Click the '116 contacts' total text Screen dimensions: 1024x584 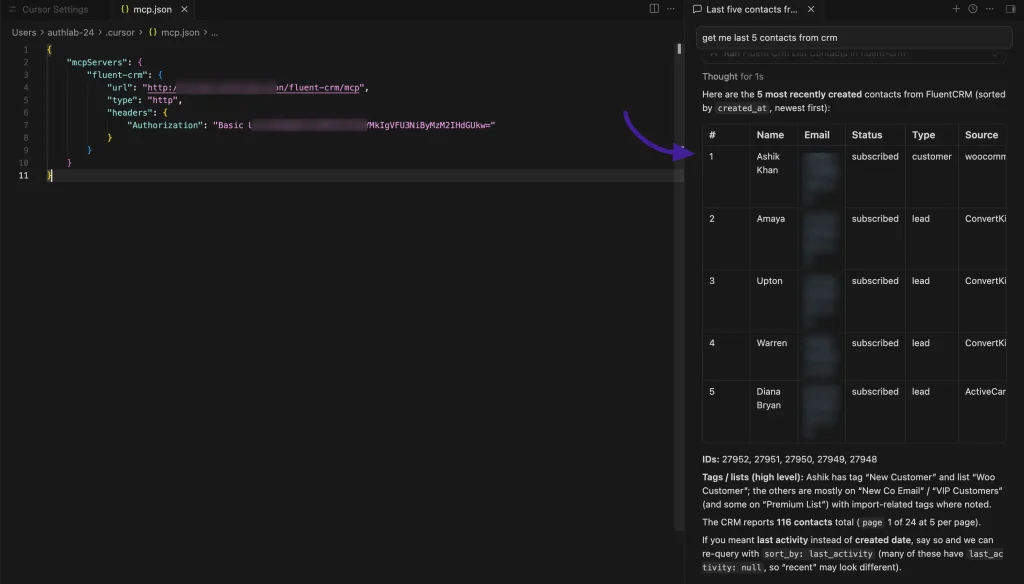point(805,523)
